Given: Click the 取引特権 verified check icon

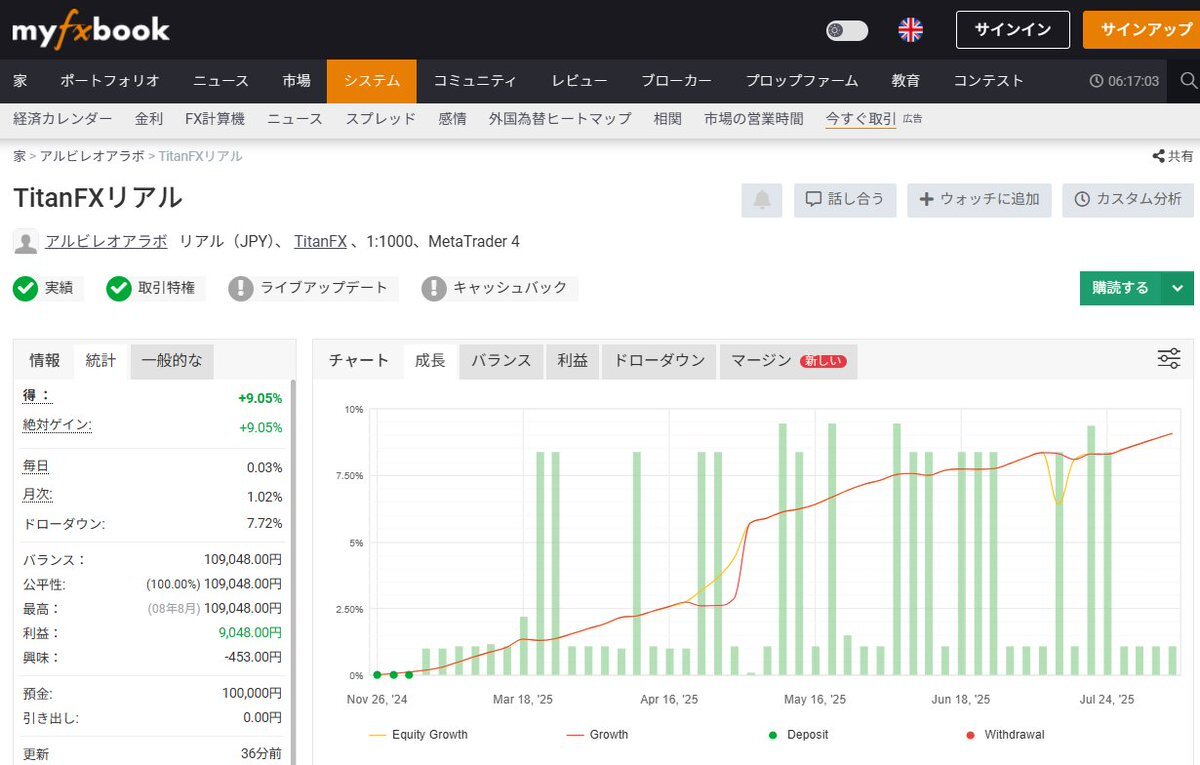Looking at the screenshot, I should pyautogui.click(x=120, y=289).
